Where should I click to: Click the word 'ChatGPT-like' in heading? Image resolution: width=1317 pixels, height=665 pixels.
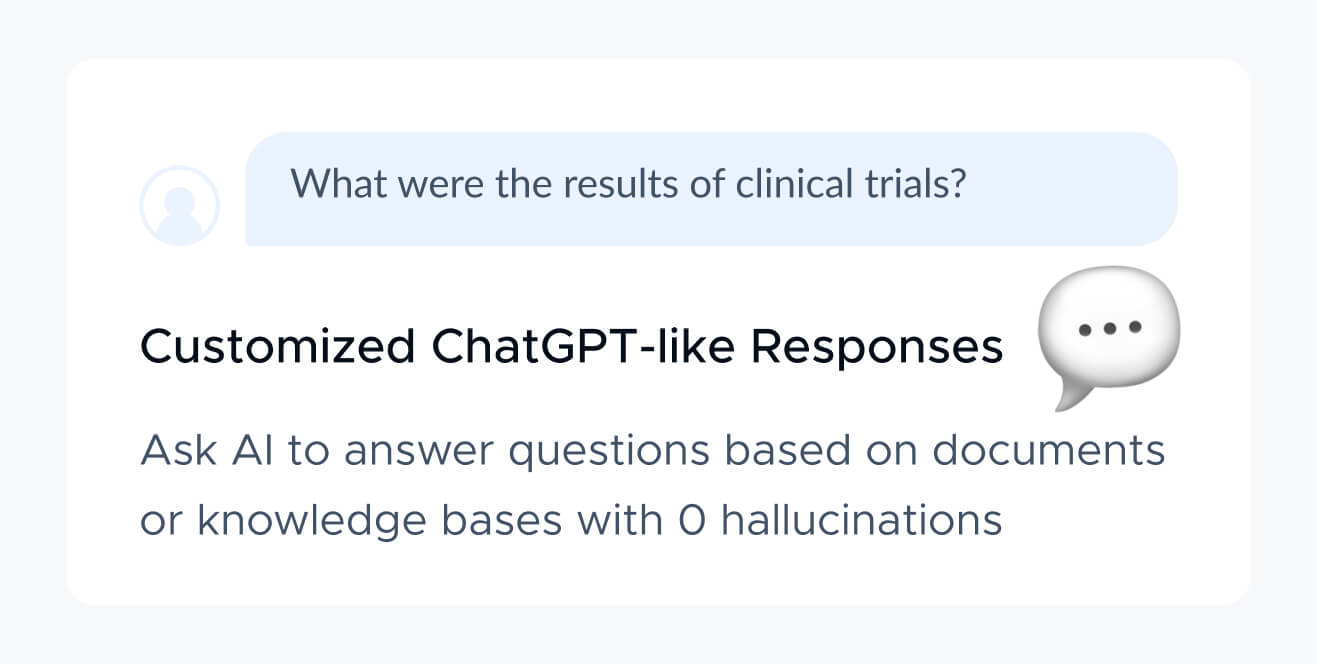(x=584, y=348)
